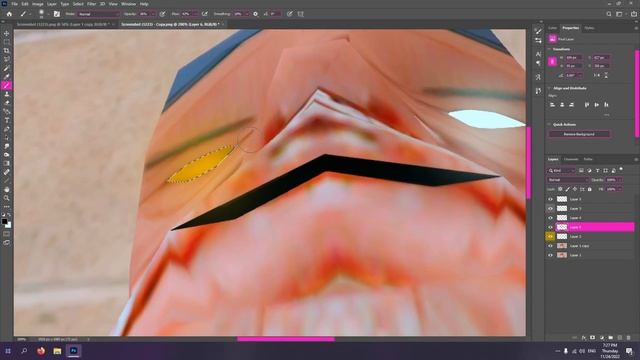Open the Filter menu
This screenshot has width=640, height=360.
(x=91, y=4)
